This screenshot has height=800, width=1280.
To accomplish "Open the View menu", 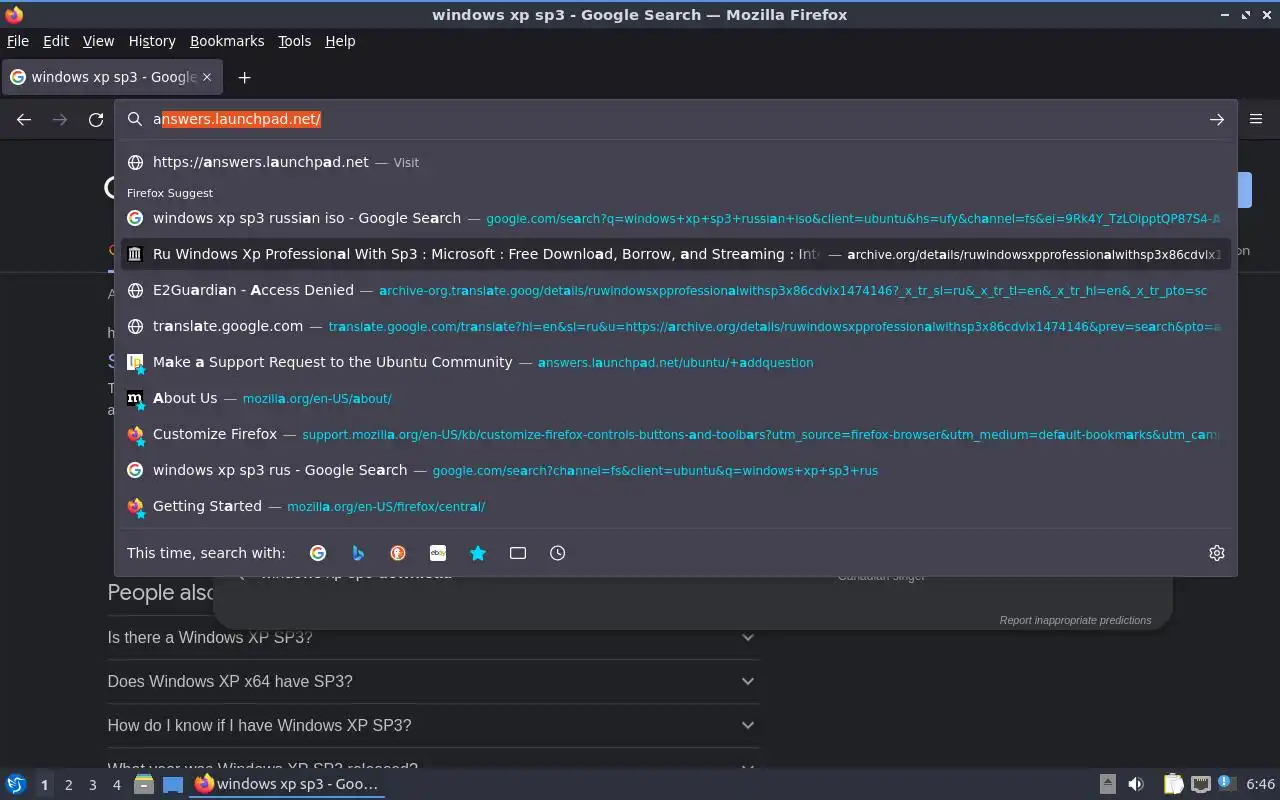I will tap(98, 41).
